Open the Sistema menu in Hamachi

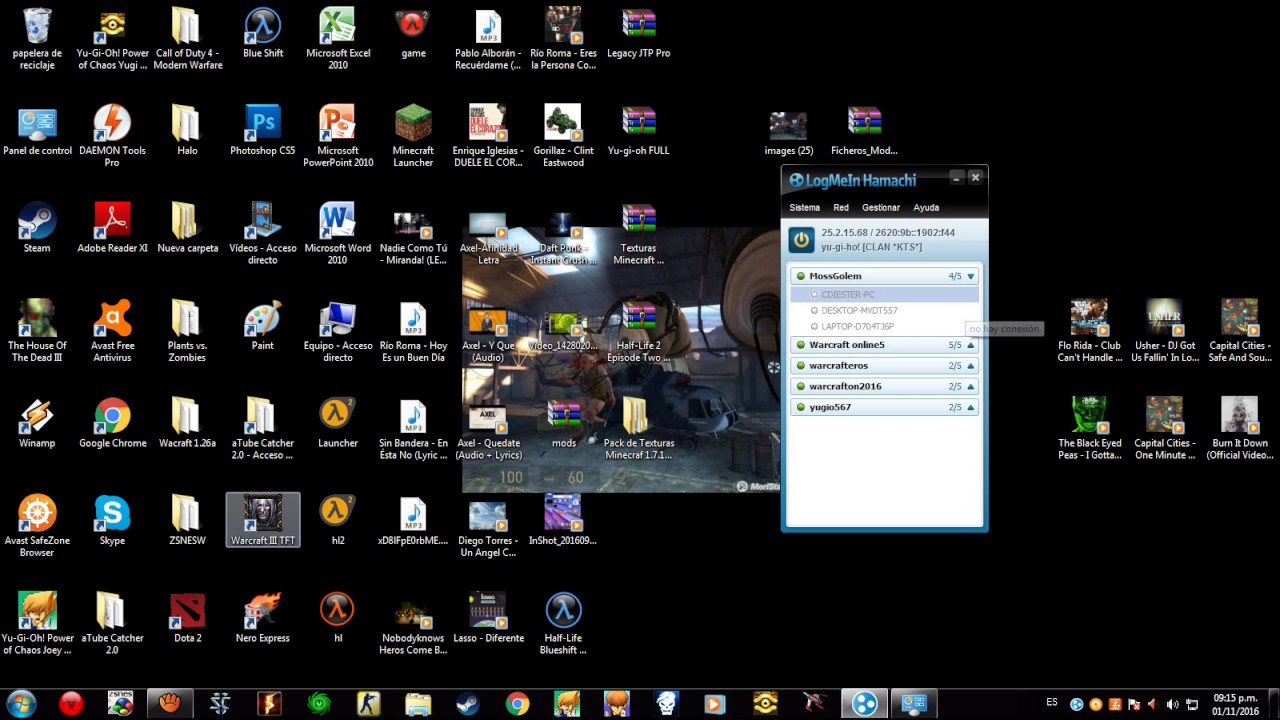tap(804, 208)
